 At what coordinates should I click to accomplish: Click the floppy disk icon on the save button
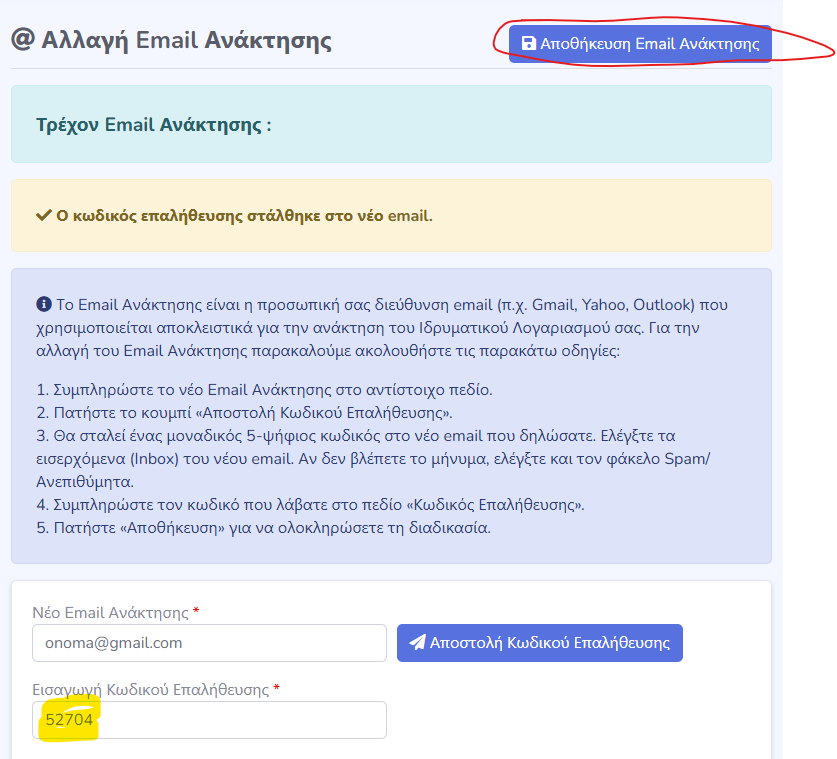[528, 45]
